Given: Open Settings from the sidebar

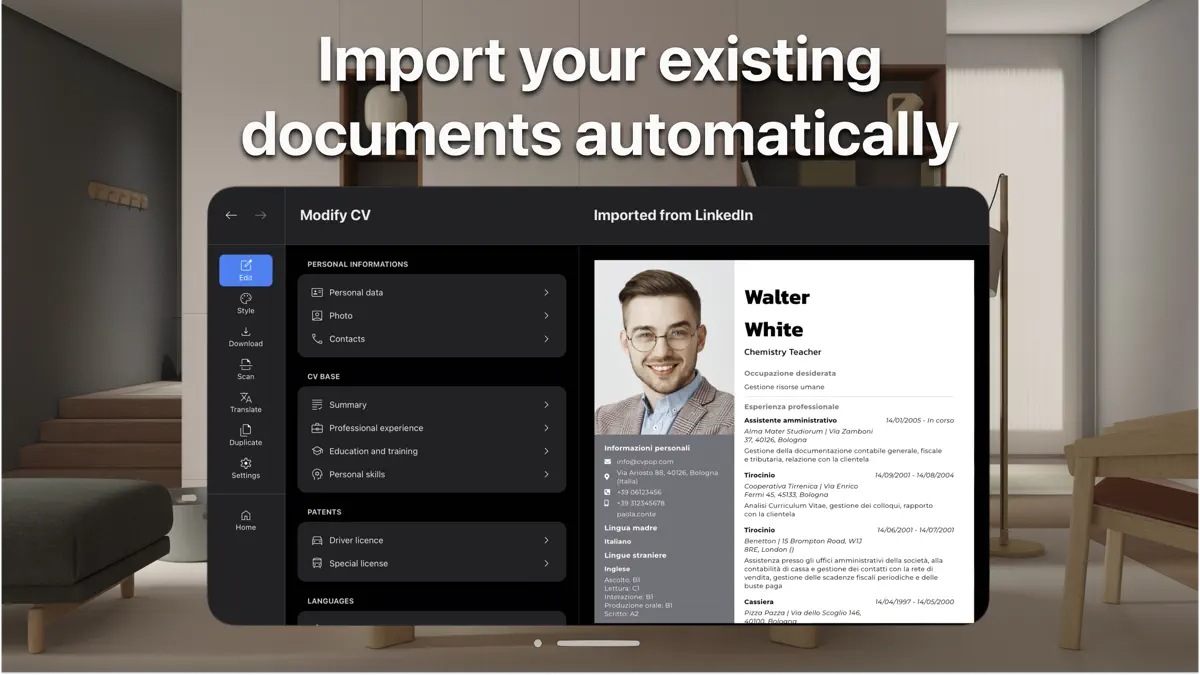Looking at the screenshot, I should coord(245,468).
